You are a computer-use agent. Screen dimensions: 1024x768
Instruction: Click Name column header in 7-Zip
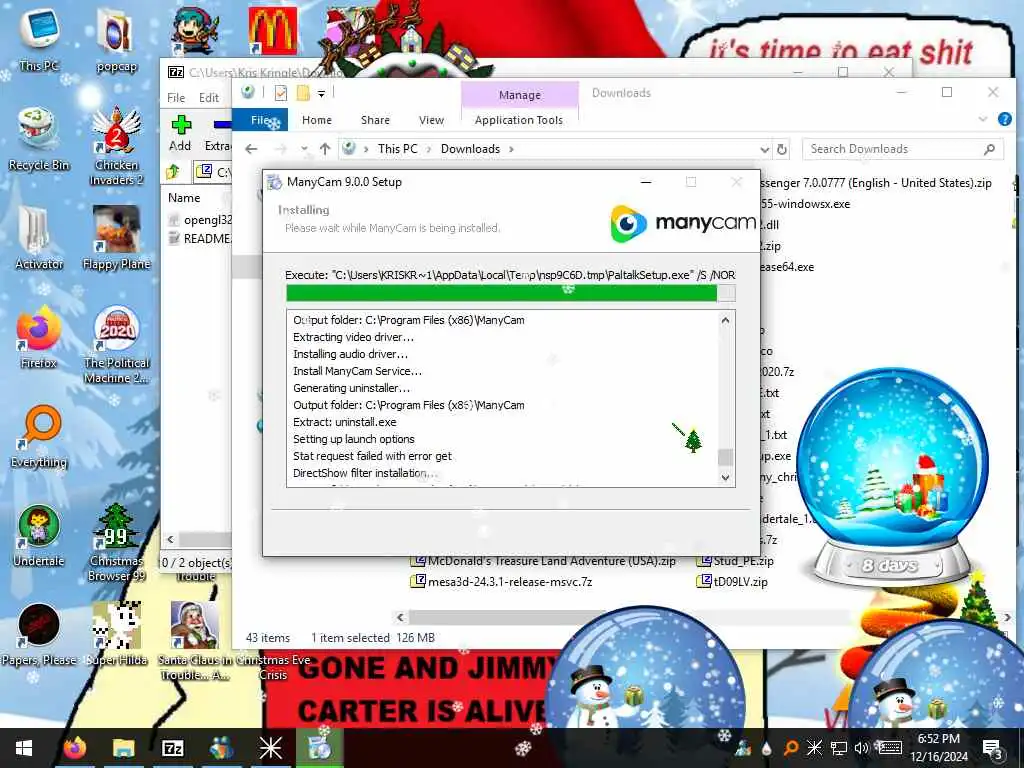(184, 198)
